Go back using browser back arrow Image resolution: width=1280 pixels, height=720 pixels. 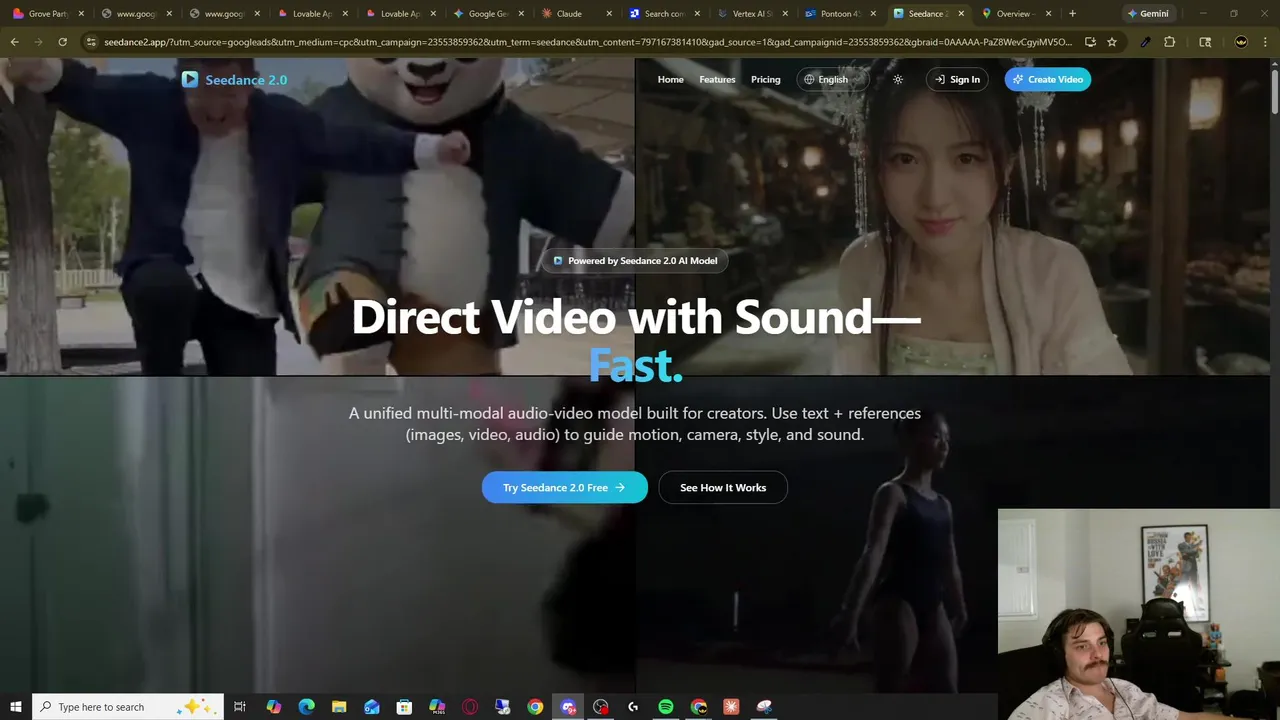(x=14, y=42)
